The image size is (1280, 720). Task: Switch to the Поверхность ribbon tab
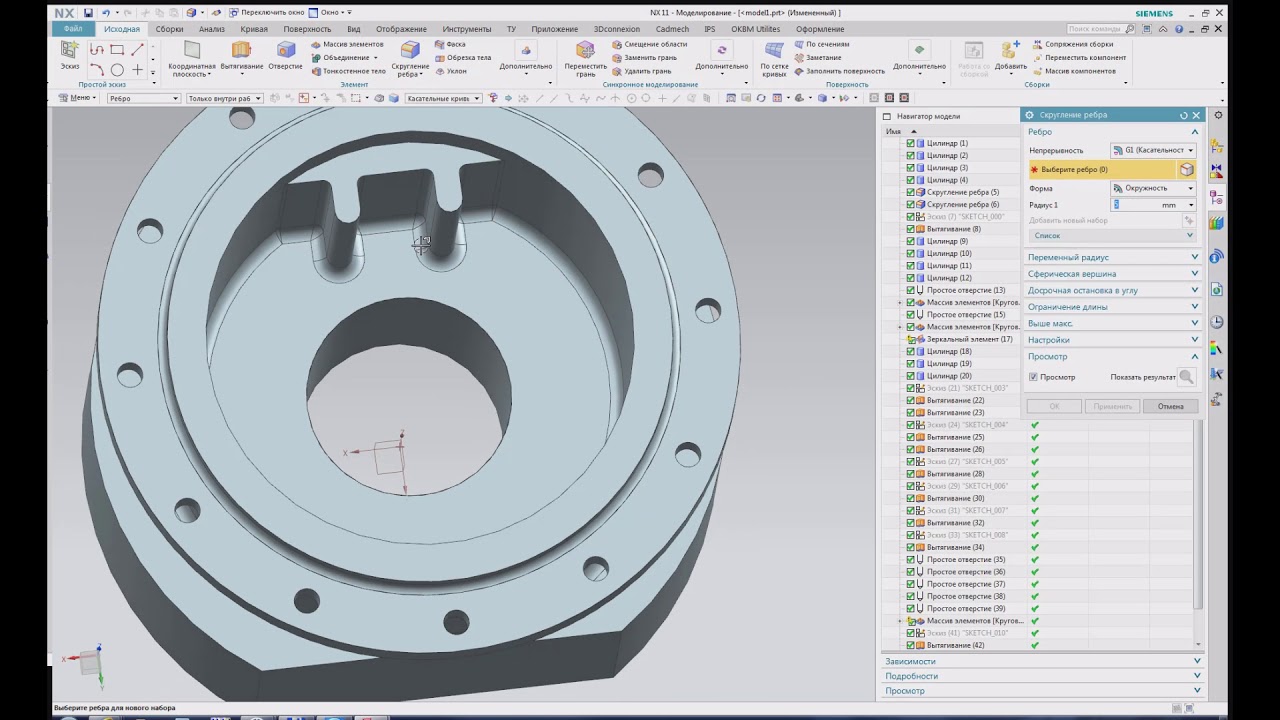tap(307, 29)
